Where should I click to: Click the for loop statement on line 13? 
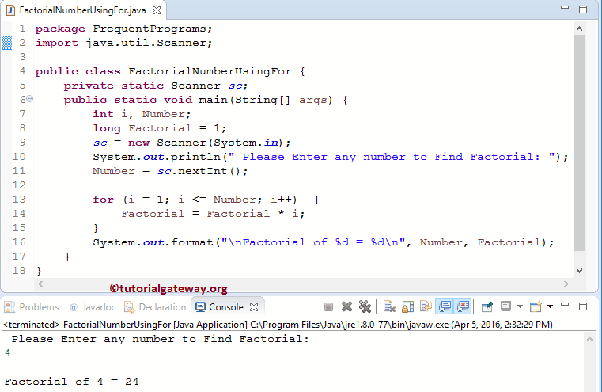coord(205,200)
